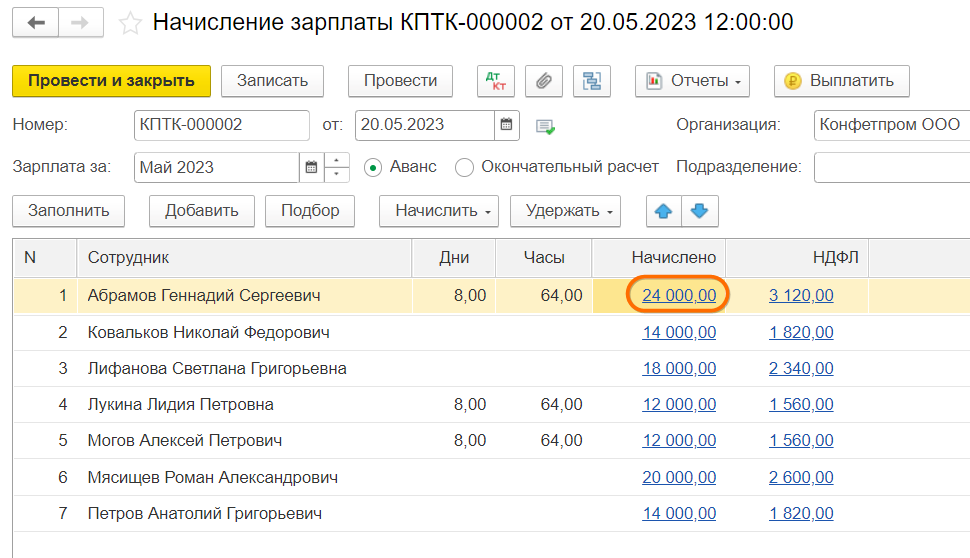Select the Аванс radio button
Viewport: 970px width, 558px height.
pyautogui.click(x=373, y=167)
